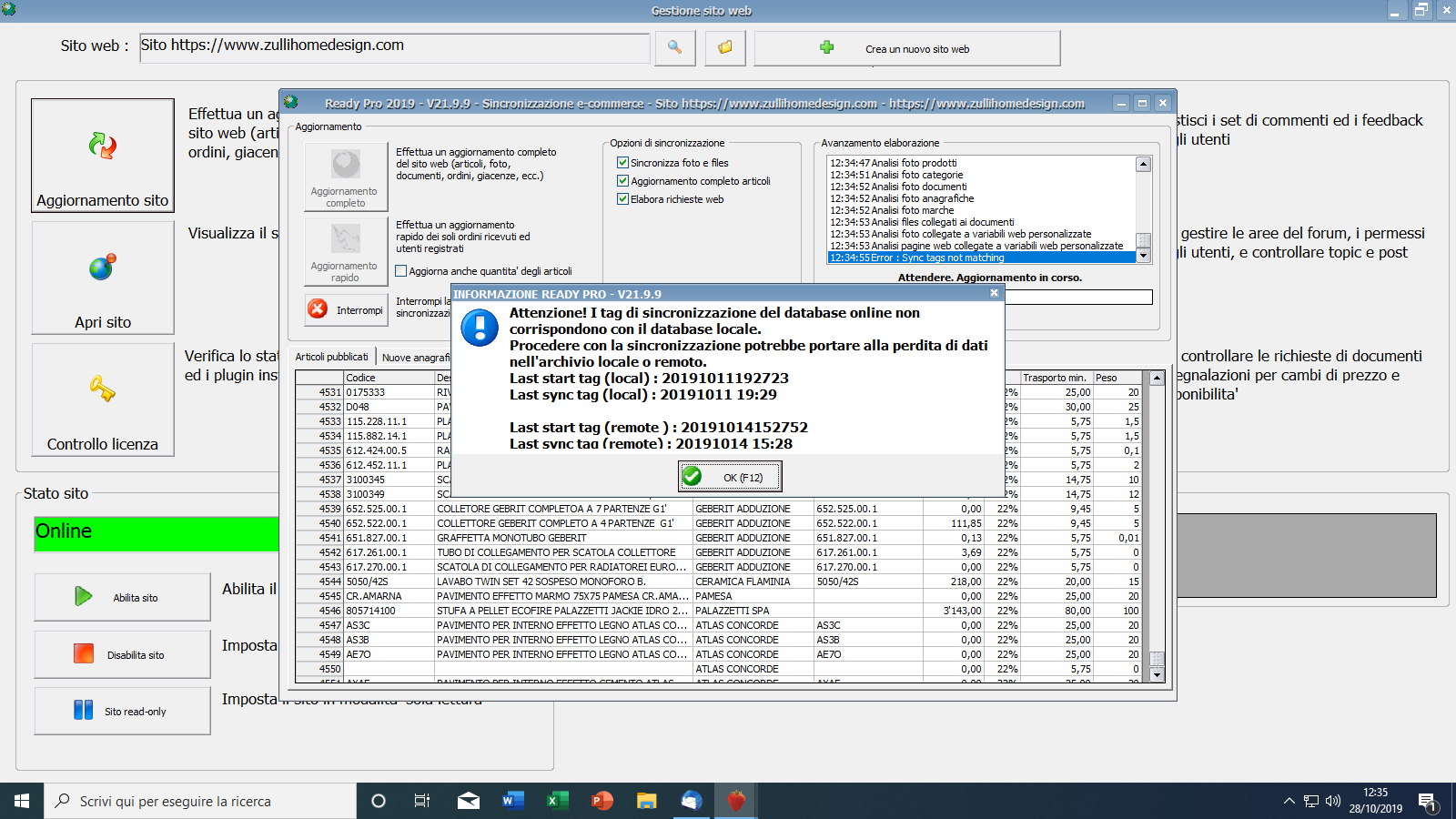Viewport: 1456px width, 819px height.
Task: Click the Aggiornamento sito refresh icon
Action: (x=103, y=146)
